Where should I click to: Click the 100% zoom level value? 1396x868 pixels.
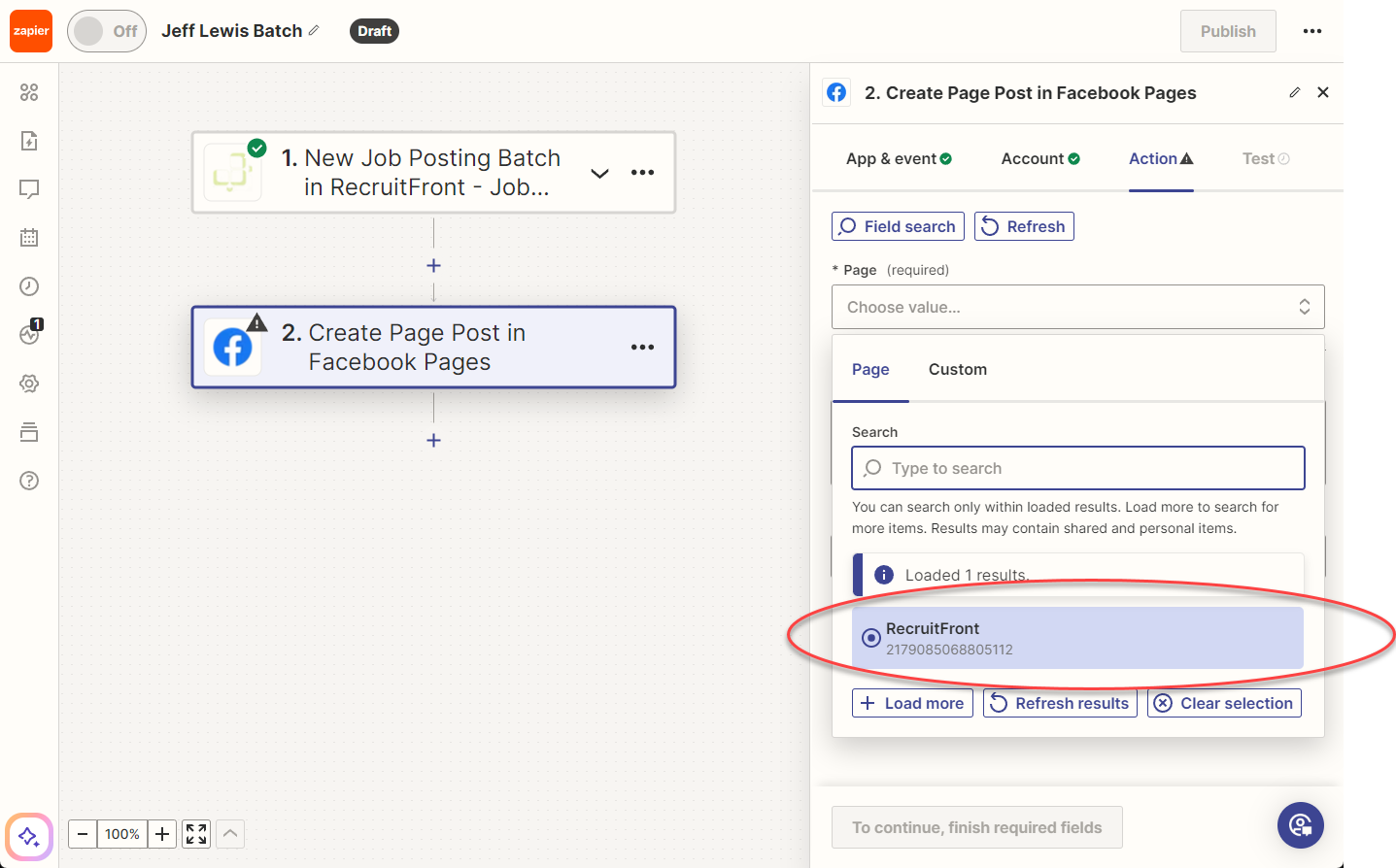coord(122,834)
